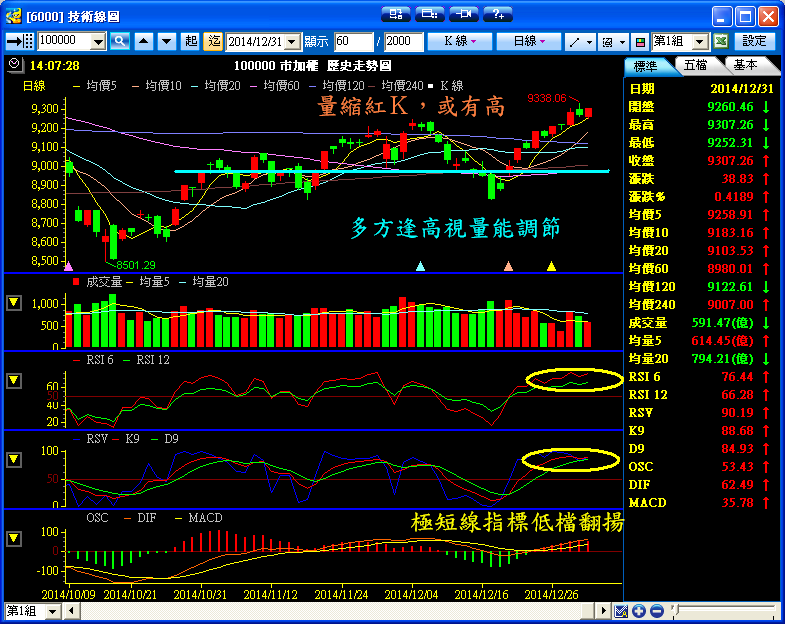Click the help question mark icon in title bar
Image resolution: width=785 pixels, height=624 pixels.
pyautogui.click(x=497, y=14)
